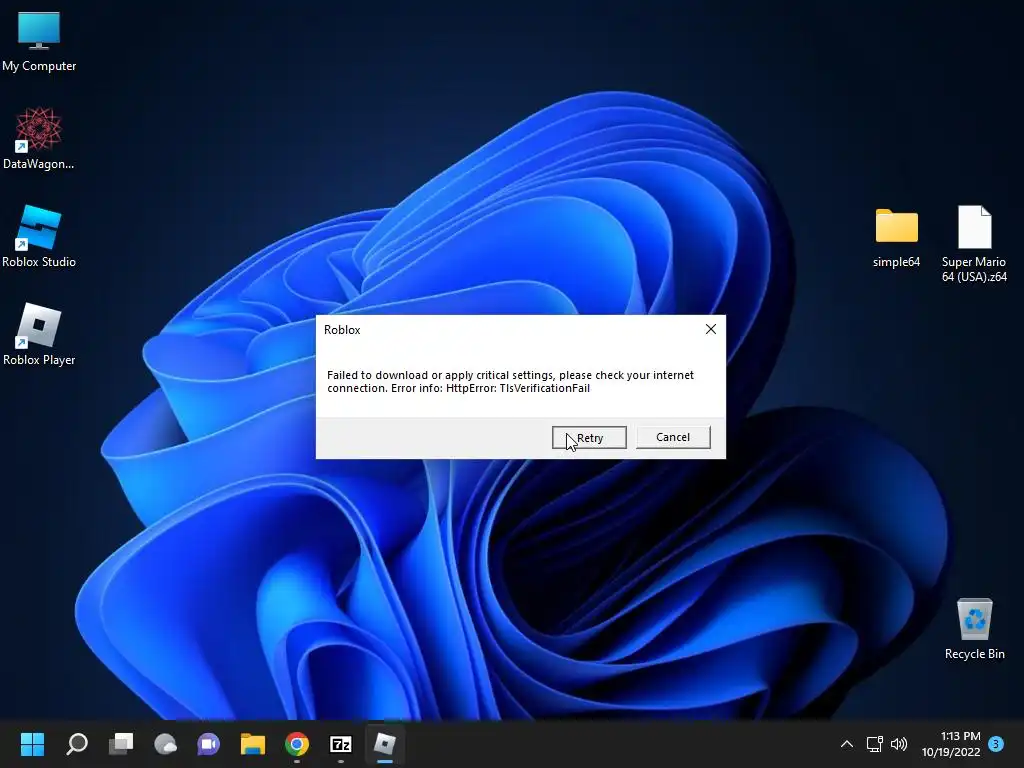The image size is (1024, 768).
Task: Open File Explorer from the taskbar
Action: click(x=253, y=744)
